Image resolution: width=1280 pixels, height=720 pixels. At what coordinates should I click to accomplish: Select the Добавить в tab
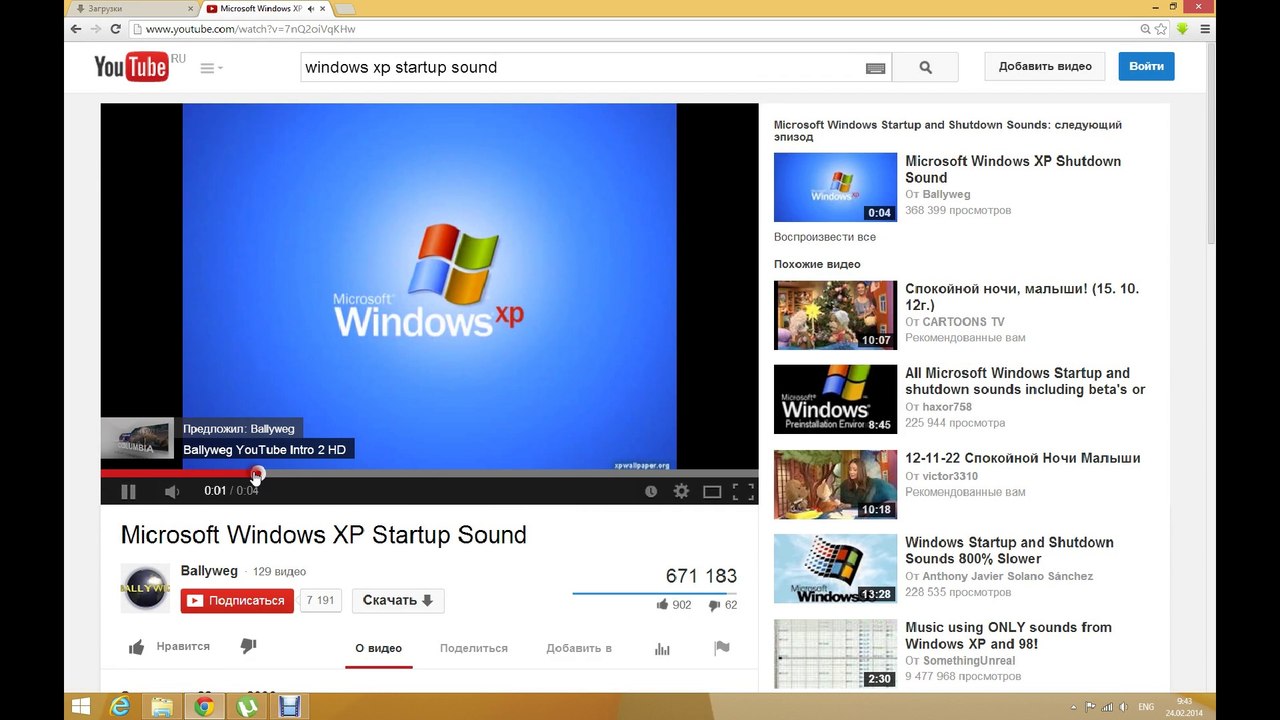click(579, 648)
